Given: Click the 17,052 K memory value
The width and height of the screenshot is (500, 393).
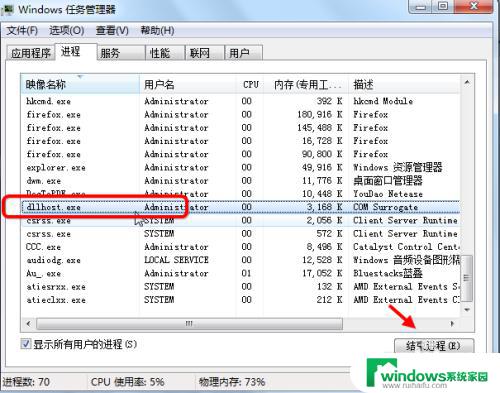Looking at the screenshot, I should click(x=322, y=273).
